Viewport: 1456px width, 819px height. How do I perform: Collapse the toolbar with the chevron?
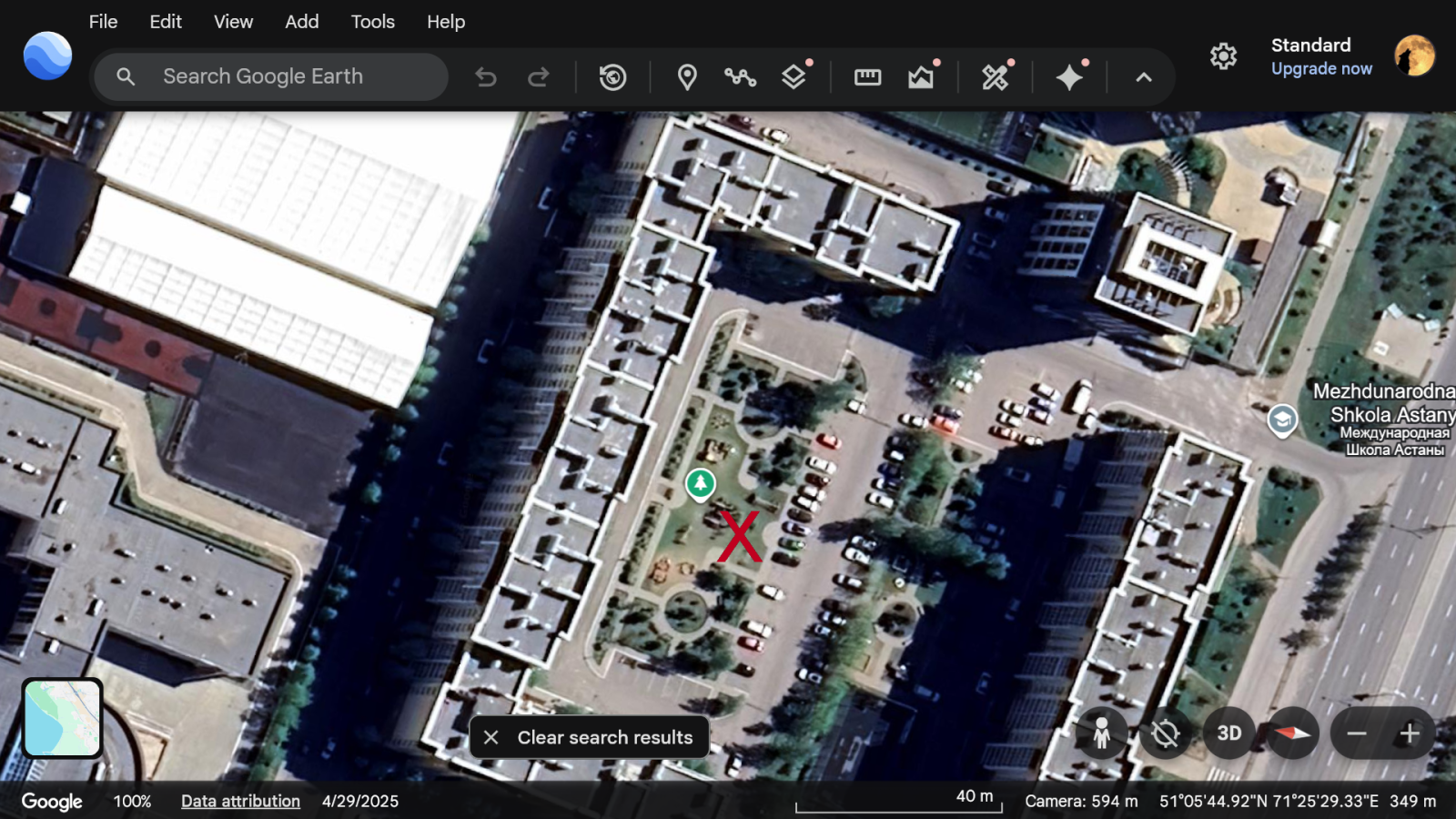(1144, 77)
